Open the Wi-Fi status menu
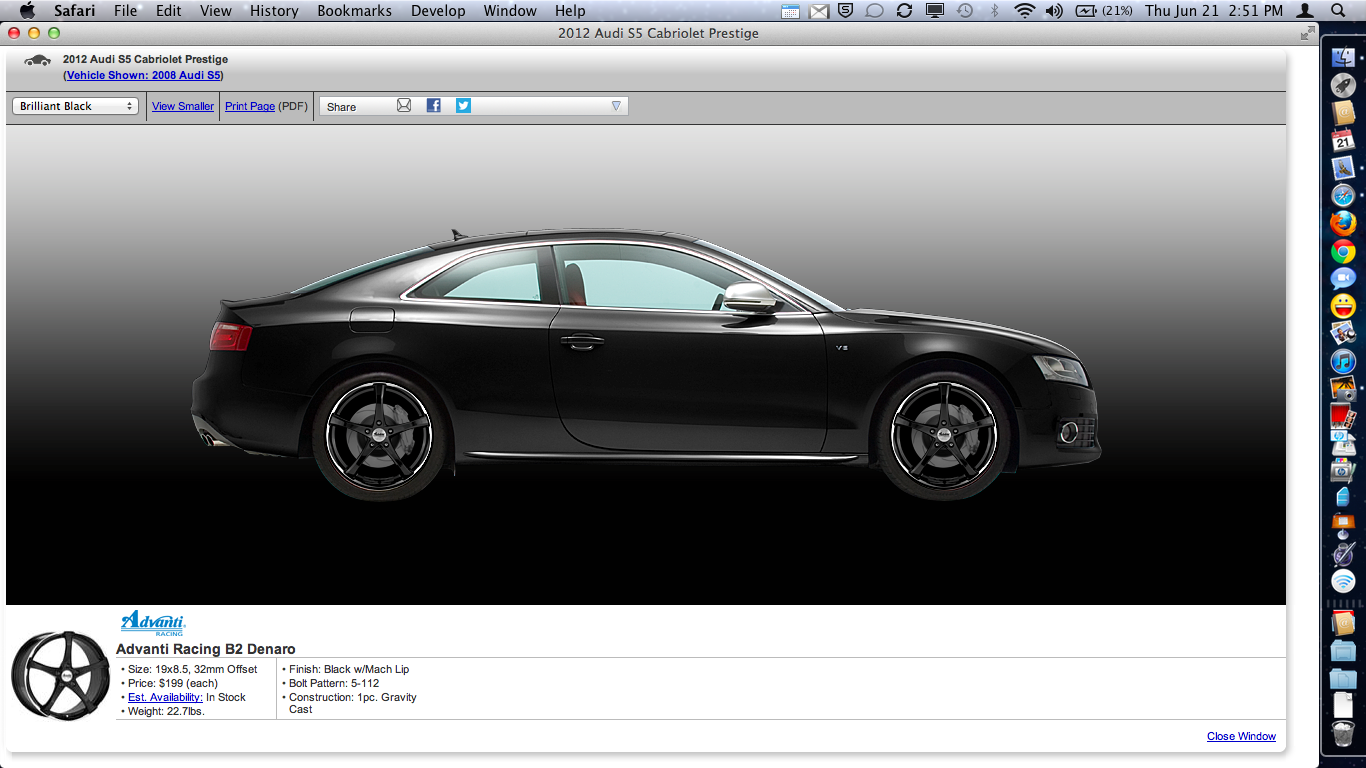Viewport: 1366px width, 768px height. pyautogui.click(x=1024, y=11)
